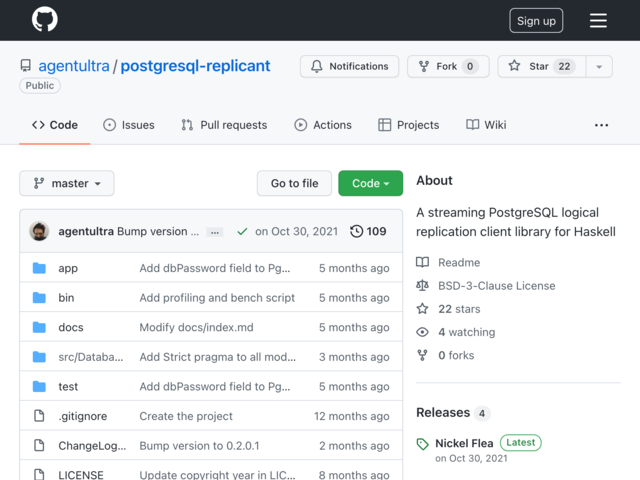This screenshot has width=640, height=480.
Task: Expand the Star lists dropdown arrow
Action: (x=599, y=67)
